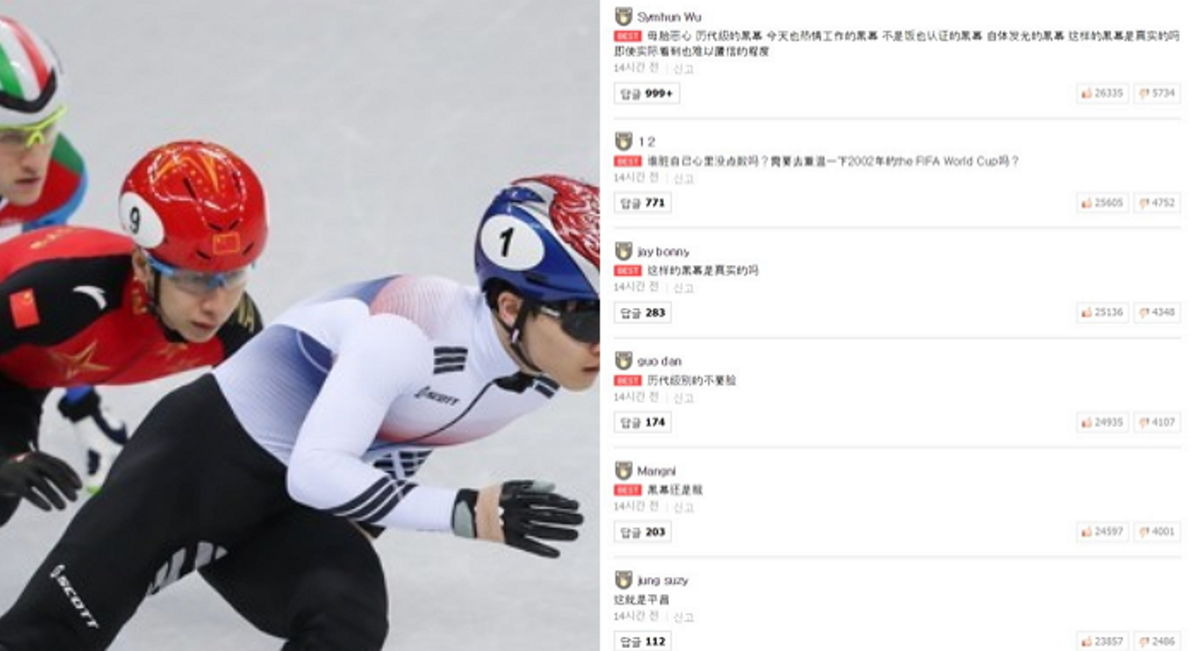Open the profile of user guo dan
Screen dimensions: 1200x651
pyautogui.click(x=659, y=361)
